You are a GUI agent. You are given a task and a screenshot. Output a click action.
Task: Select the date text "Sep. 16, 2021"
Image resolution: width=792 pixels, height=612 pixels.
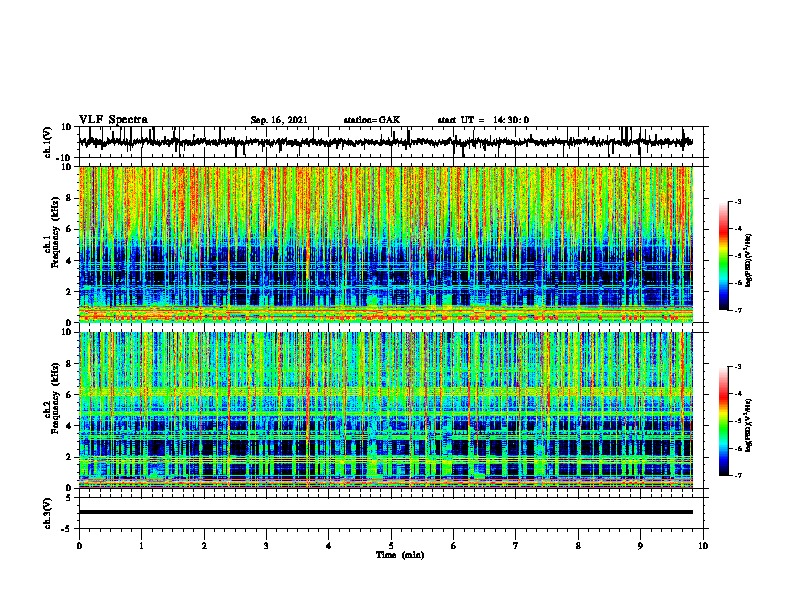(x=279, y=120)
